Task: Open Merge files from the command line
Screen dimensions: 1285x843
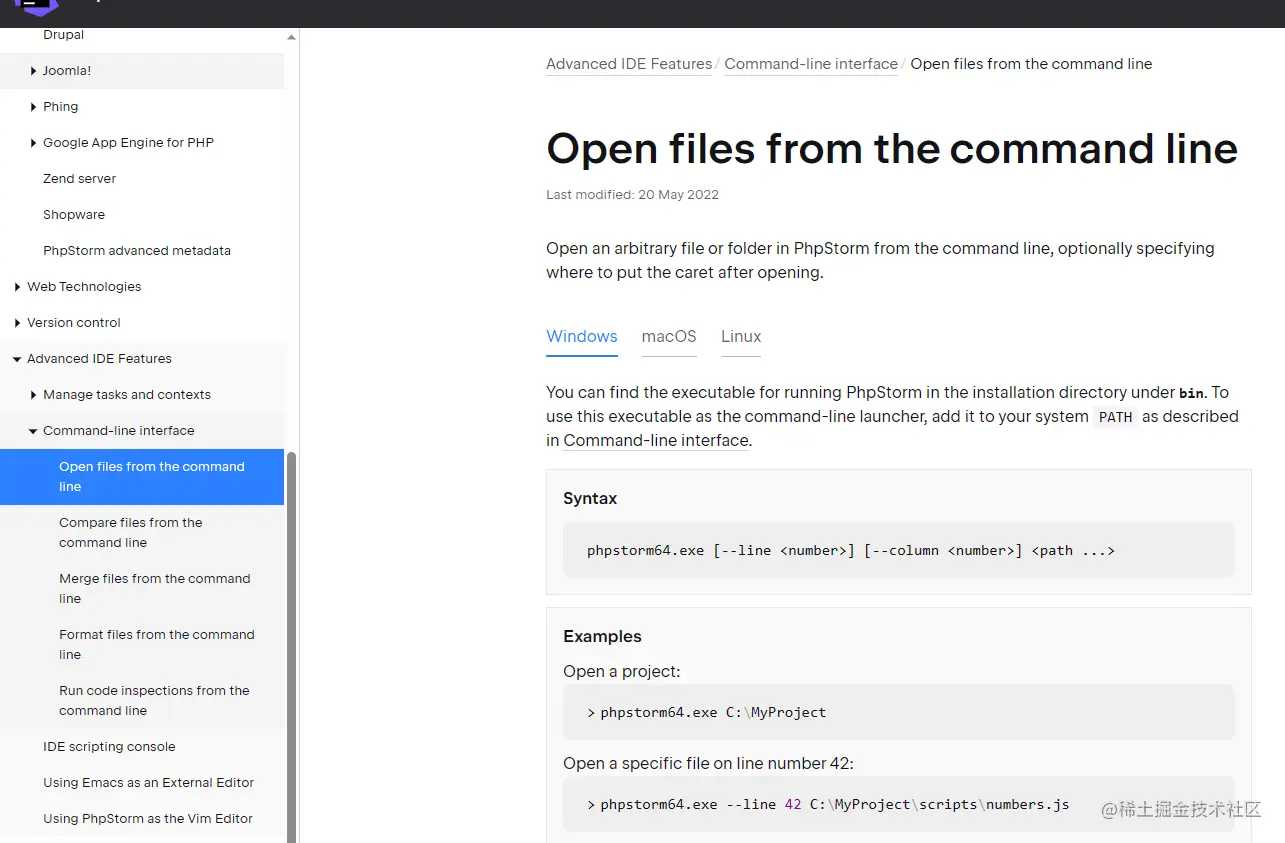Action: (x=155, y=589)
